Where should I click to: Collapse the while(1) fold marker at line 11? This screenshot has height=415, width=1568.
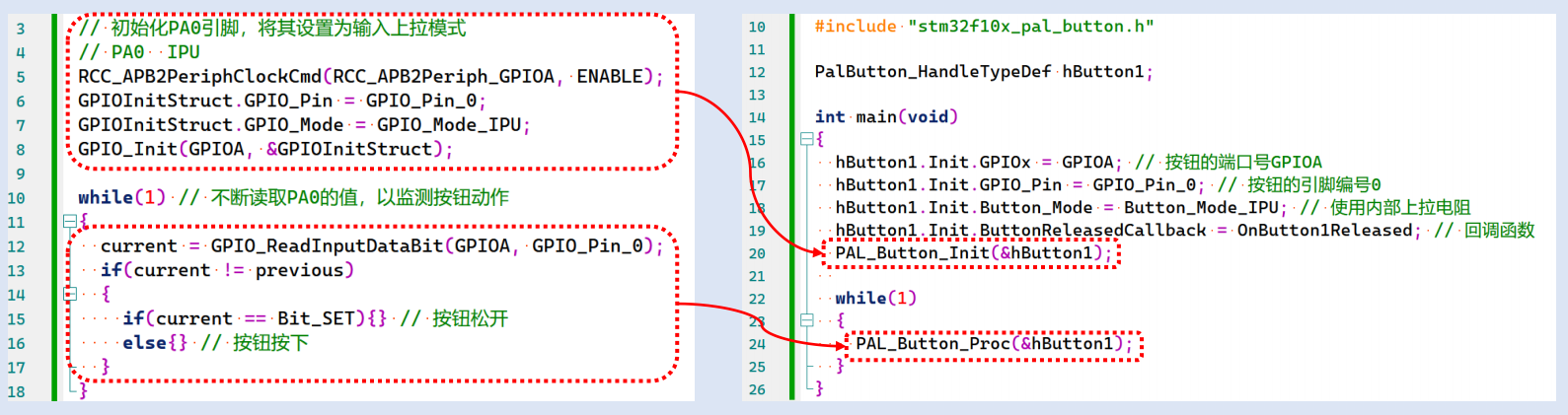[69, 222]
